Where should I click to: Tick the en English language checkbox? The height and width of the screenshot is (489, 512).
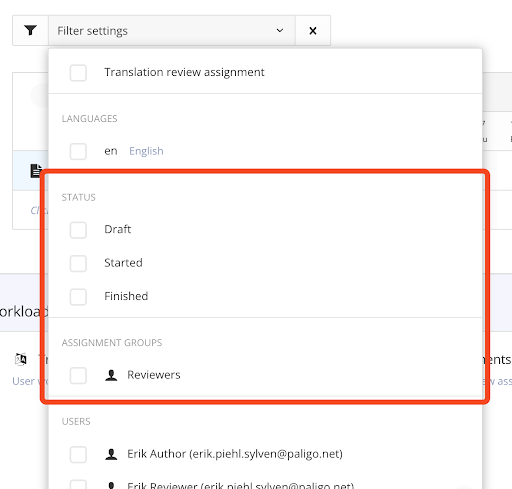coord(78,151)
